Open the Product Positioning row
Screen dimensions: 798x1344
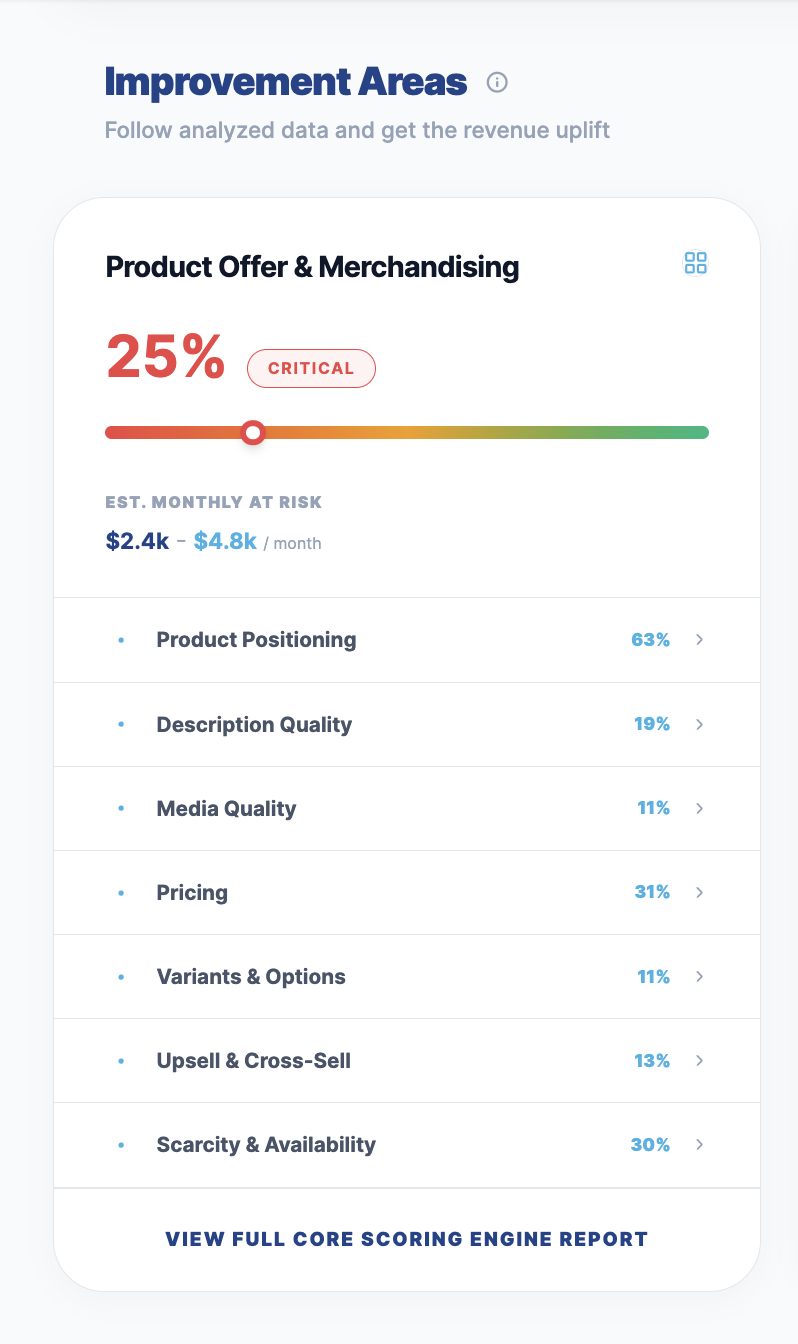[256, 640]
